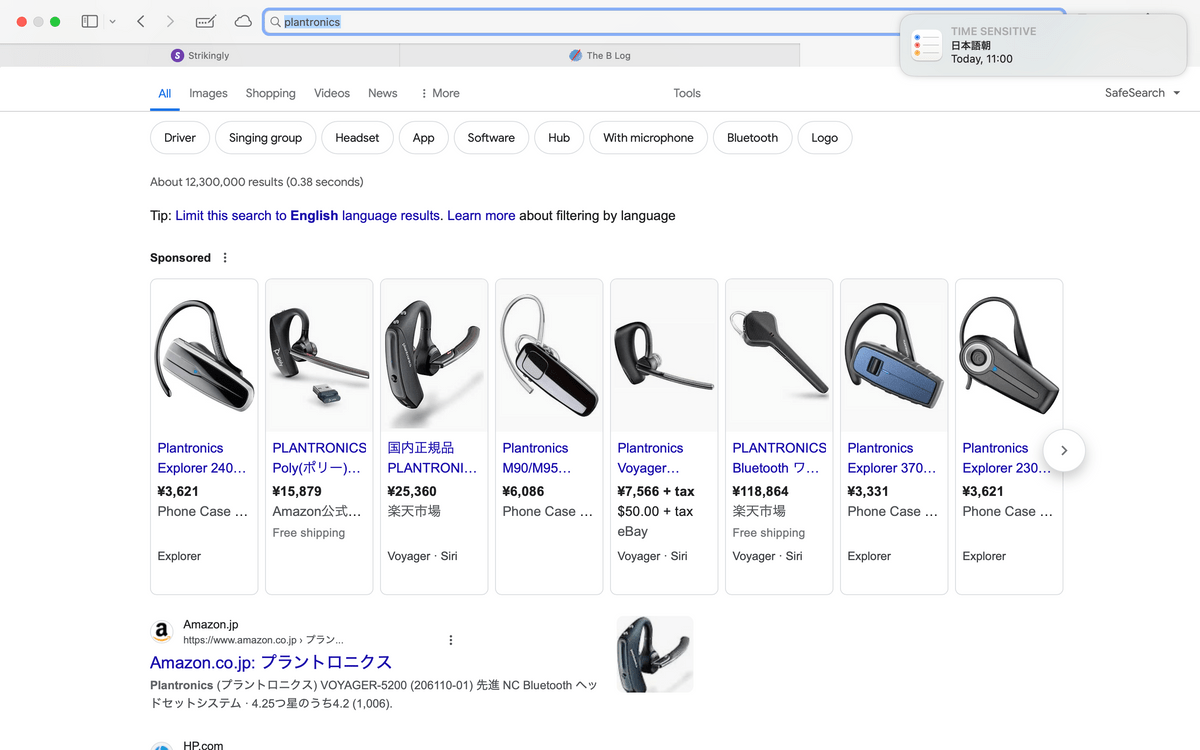
Task: Click the Amazon.jp site name text
Action: pos(211,625)
